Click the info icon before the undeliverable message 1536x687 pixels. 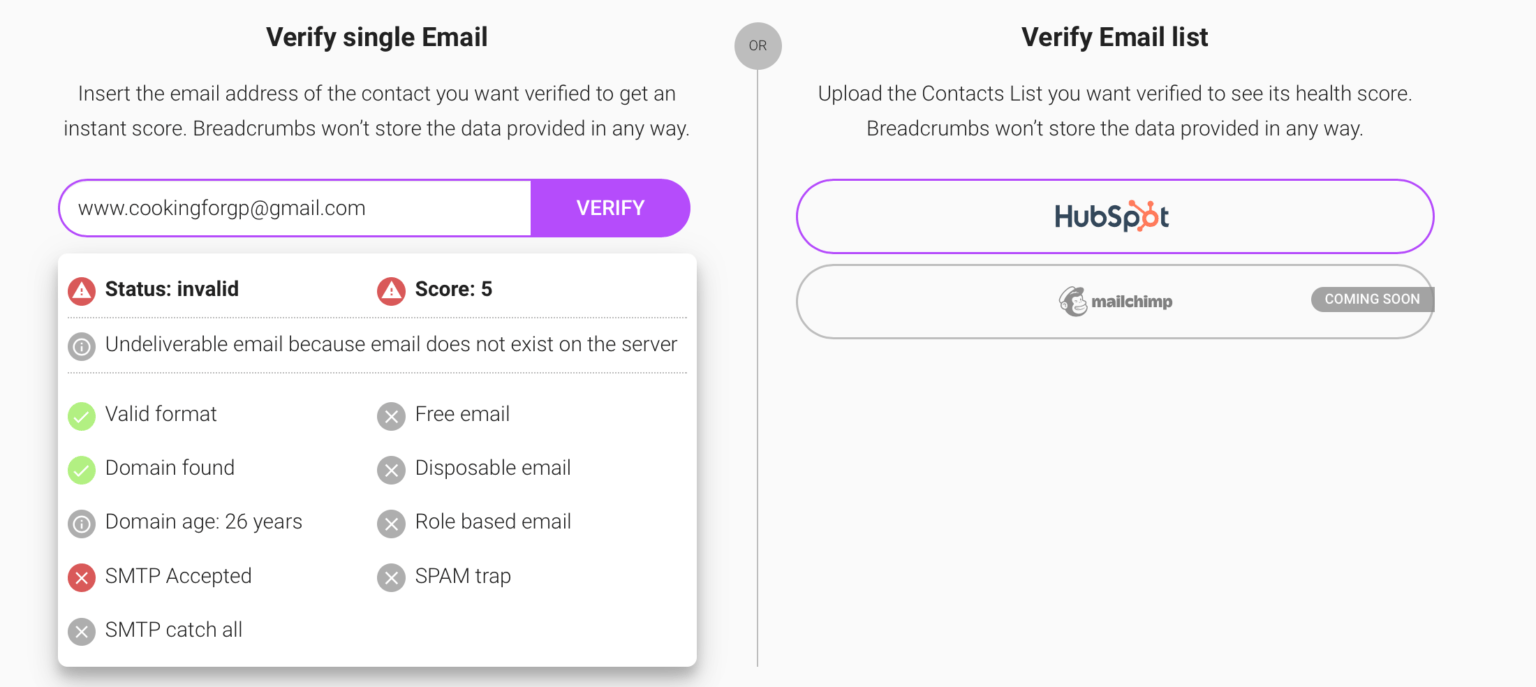click(x=81, y=345)
